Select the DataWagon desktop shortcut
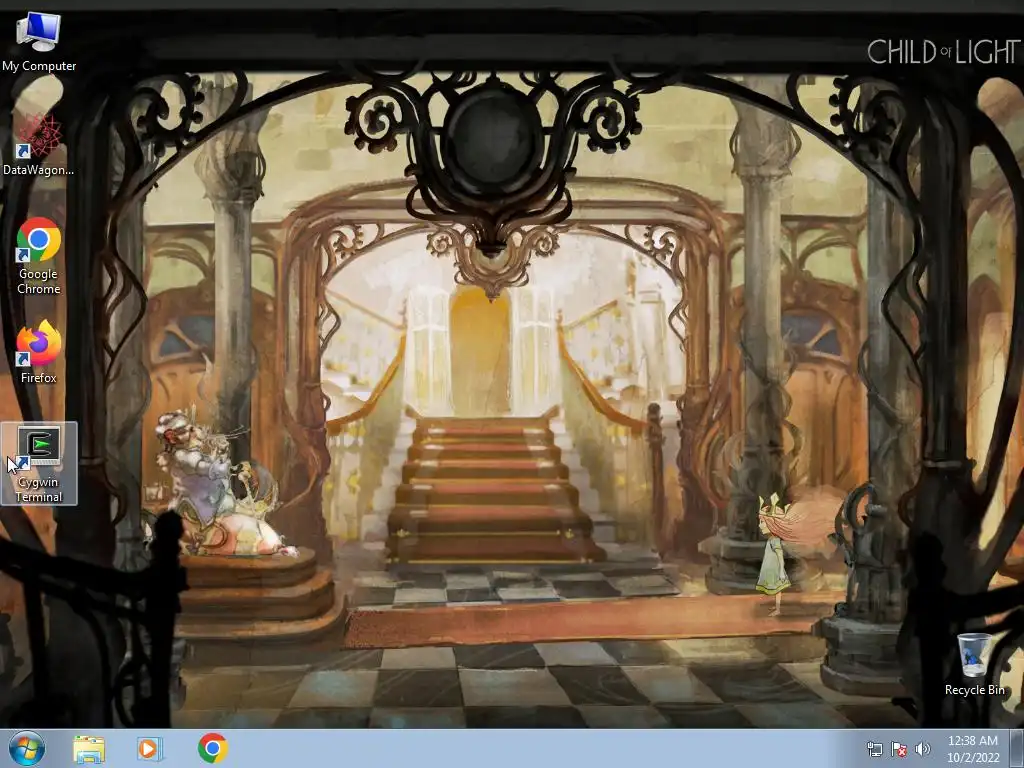The image size is (1024, 768). click(x=39, y=145)
